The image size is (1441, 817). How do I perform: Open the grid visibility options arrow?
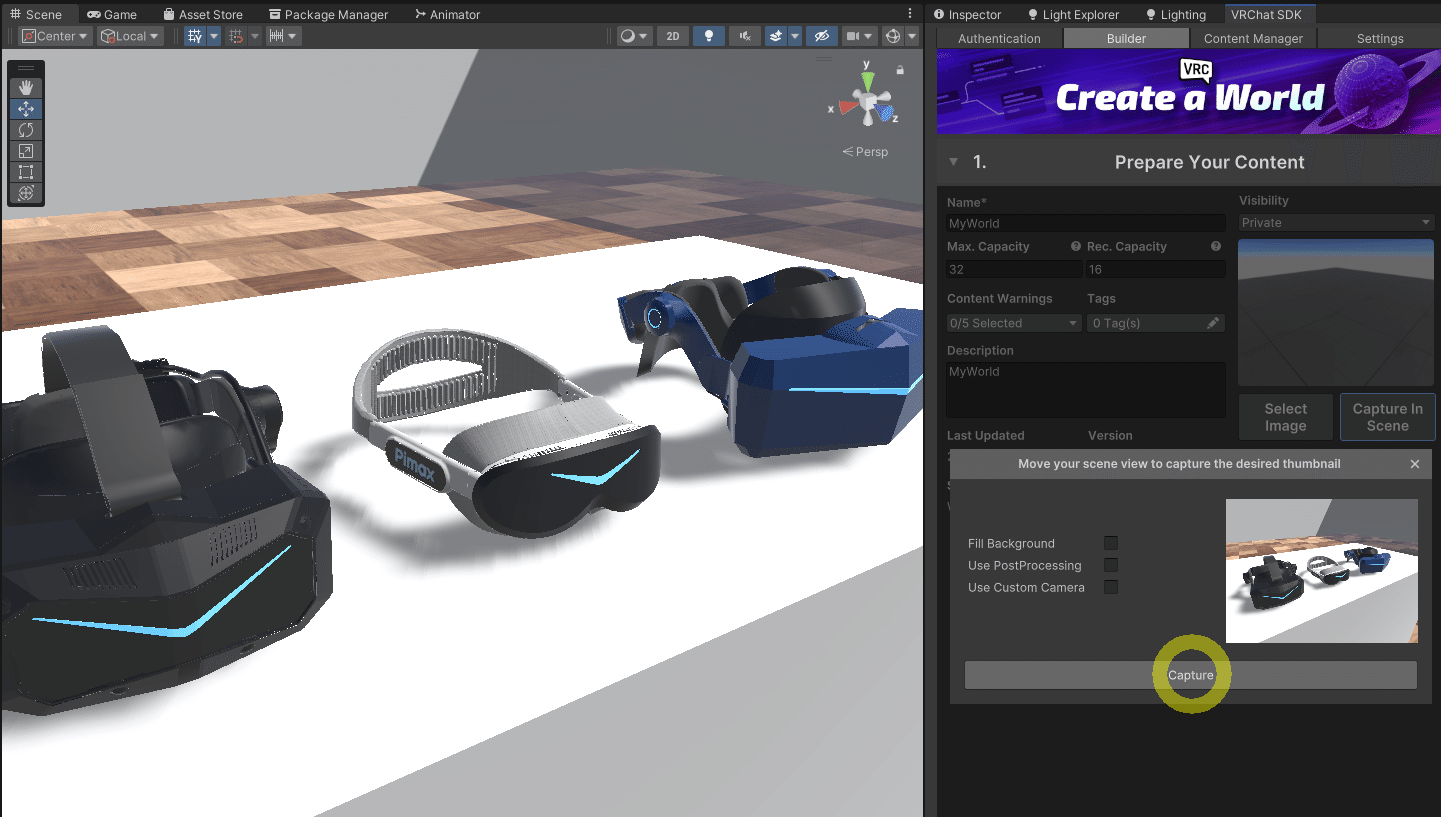click(x=214, y=36)
